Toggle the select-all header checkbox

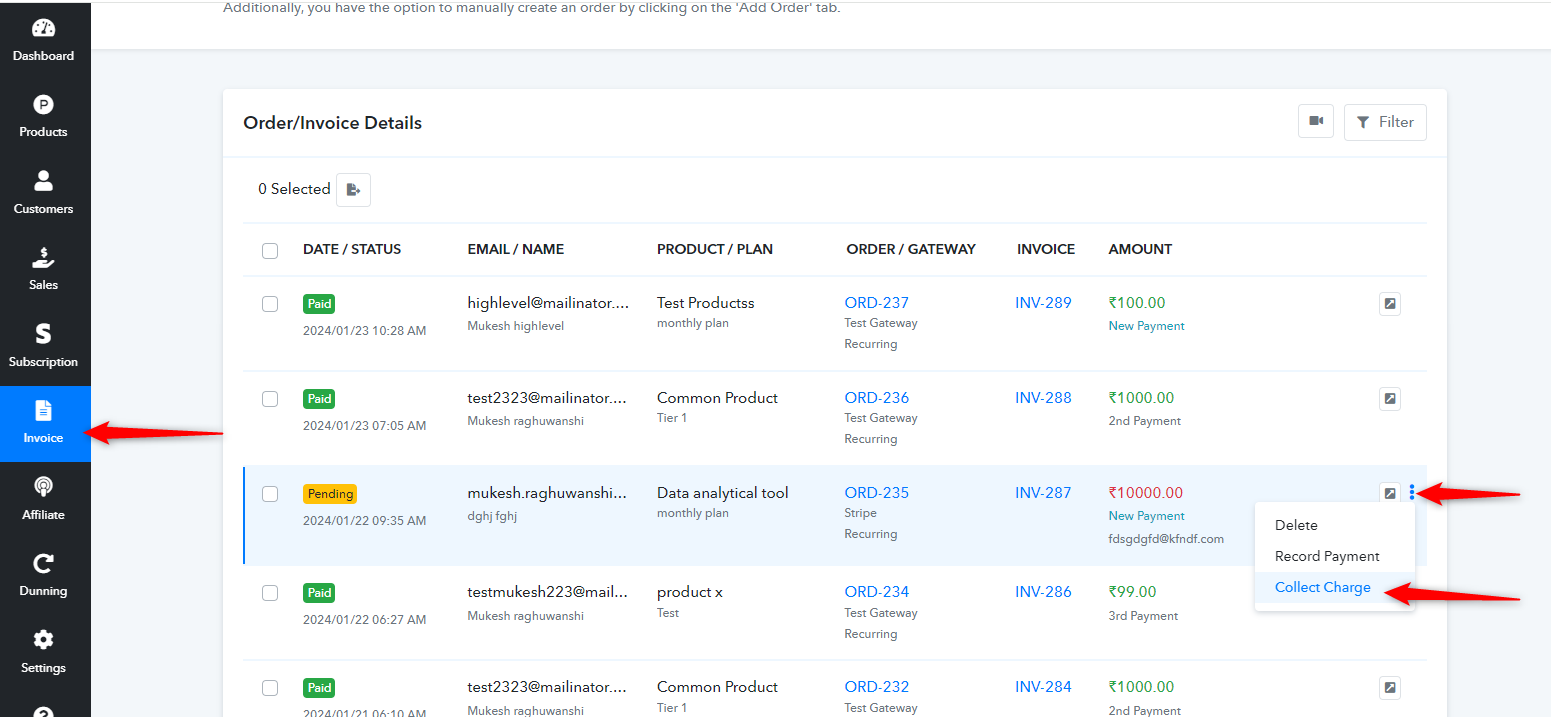(270, 250)
